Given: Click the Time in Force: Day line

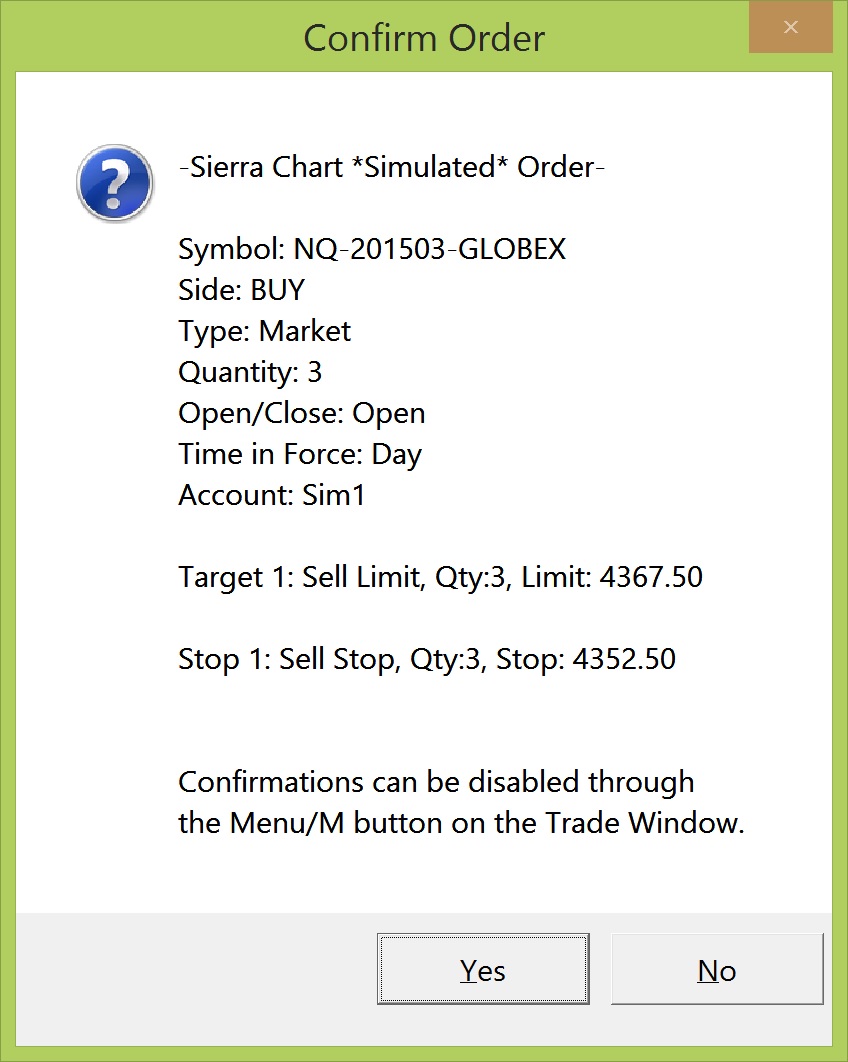Looking at the screenshot, I should point(300,454).
